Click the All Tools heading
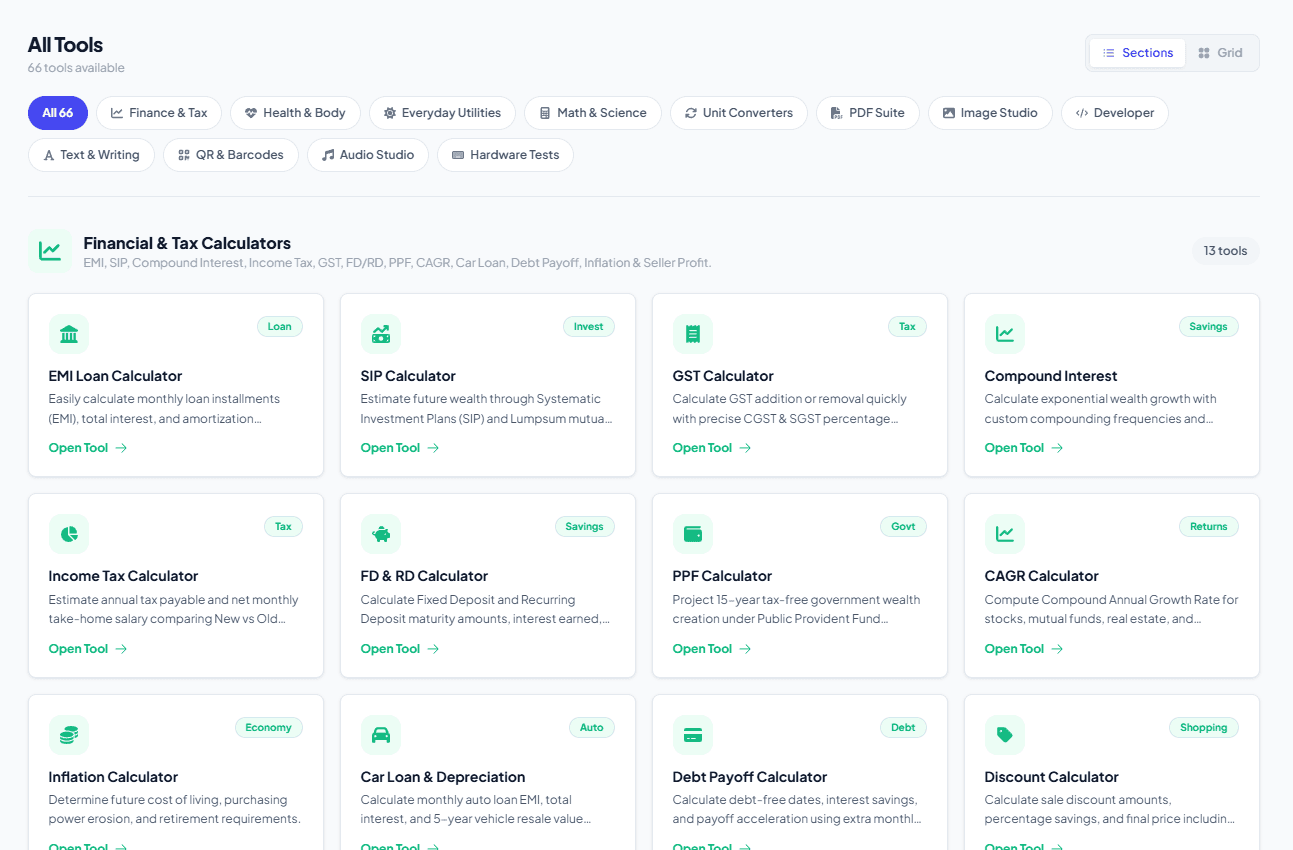1293x850 pixels. point(65,45)
